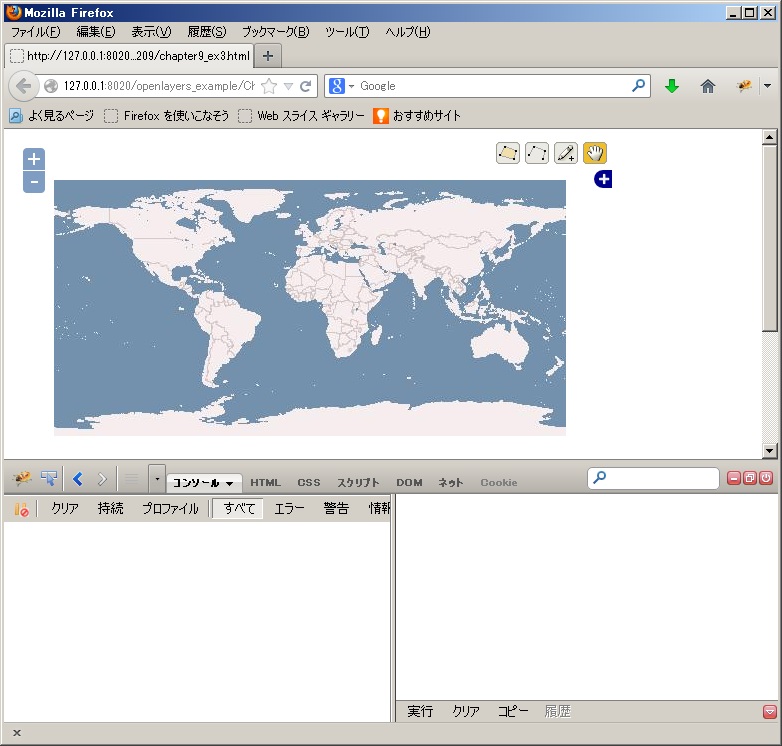Click the クリア button in console toolbar
Viewport: 782px width, 746px height.
pyautogui.click(x=65, y=509)
